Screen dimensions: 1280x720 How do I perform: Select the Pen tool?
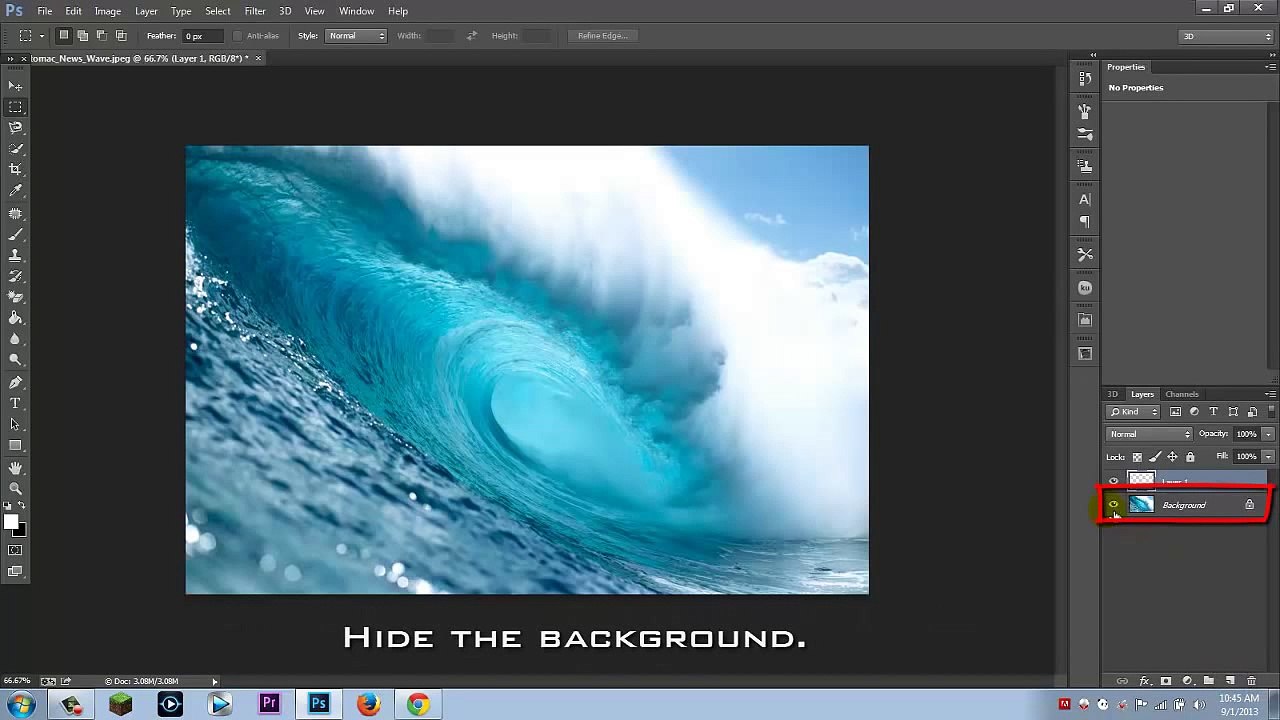click(x=15, y=383)
